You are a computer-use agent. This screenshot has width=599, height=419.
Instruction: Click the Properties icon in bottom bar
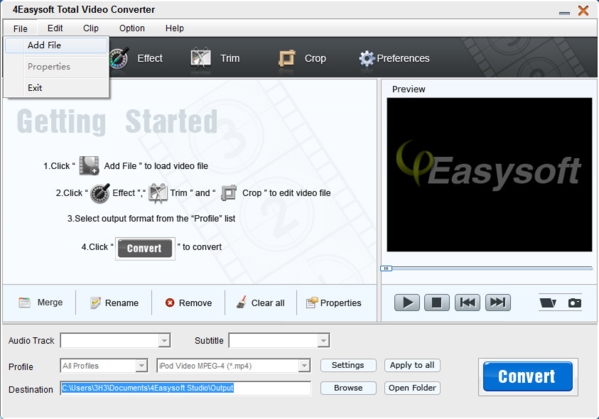tap(312, 303)
